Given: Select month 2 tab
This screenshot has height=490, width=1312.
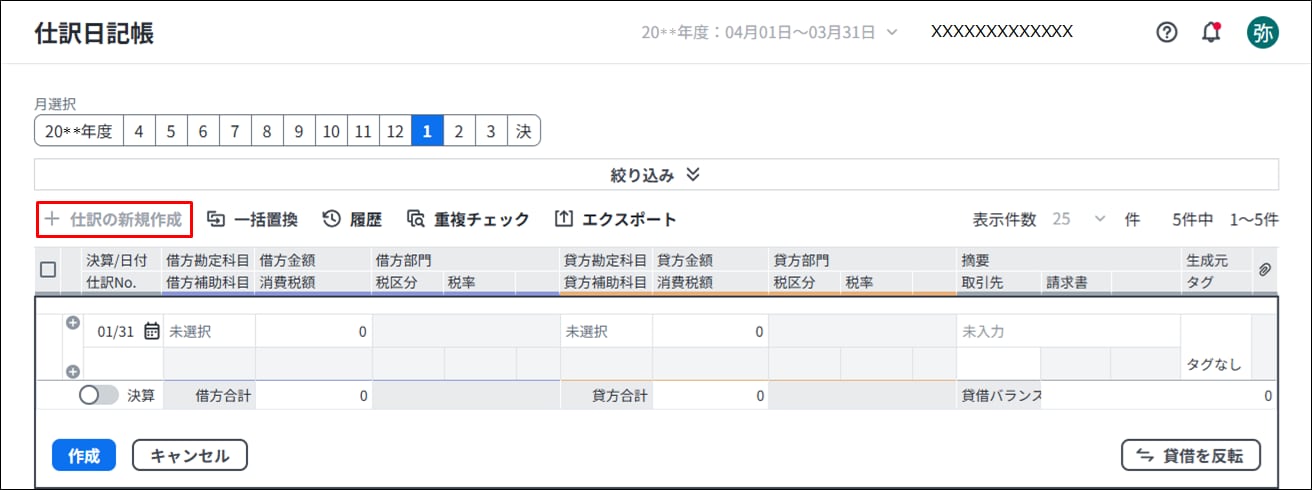Looking at the screenshot, I should point(459,131).
